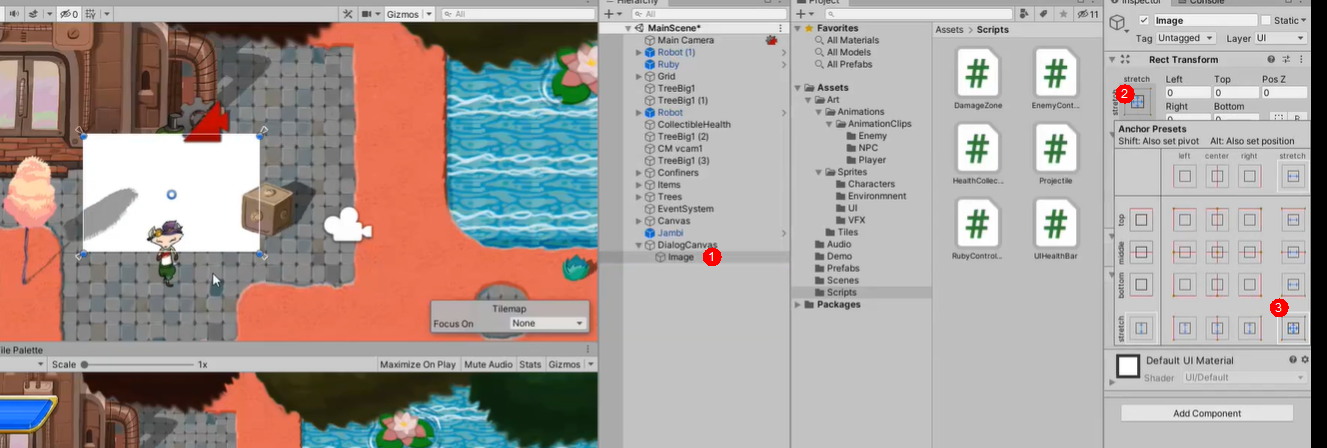The image size is (1327, 448).
Task: Click the Project search by label icon
Action: point(1043,14)
